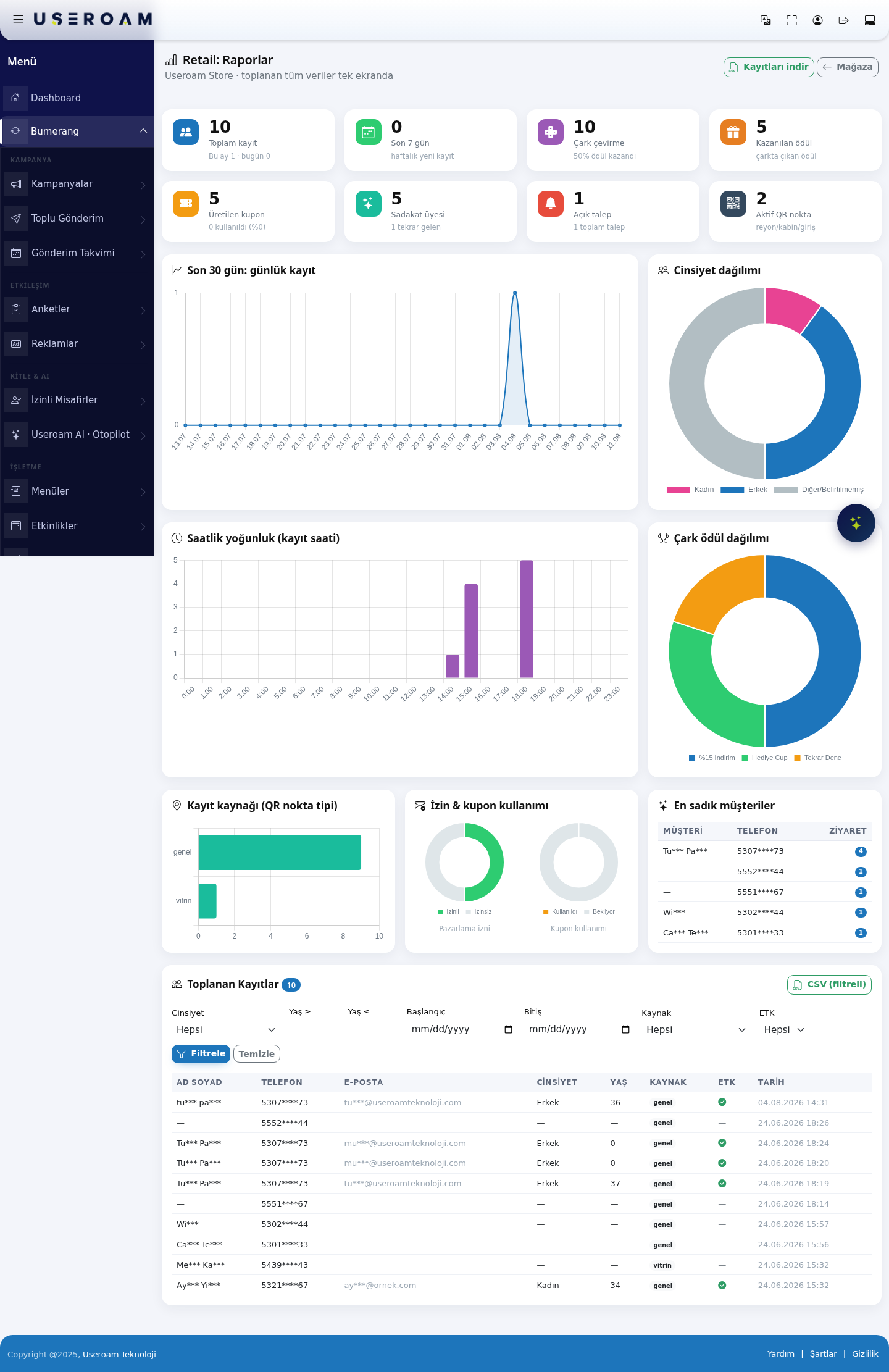Click the monitor icon in header
This screenshot has height=1372, width=889.
click(x=870, y=20)
